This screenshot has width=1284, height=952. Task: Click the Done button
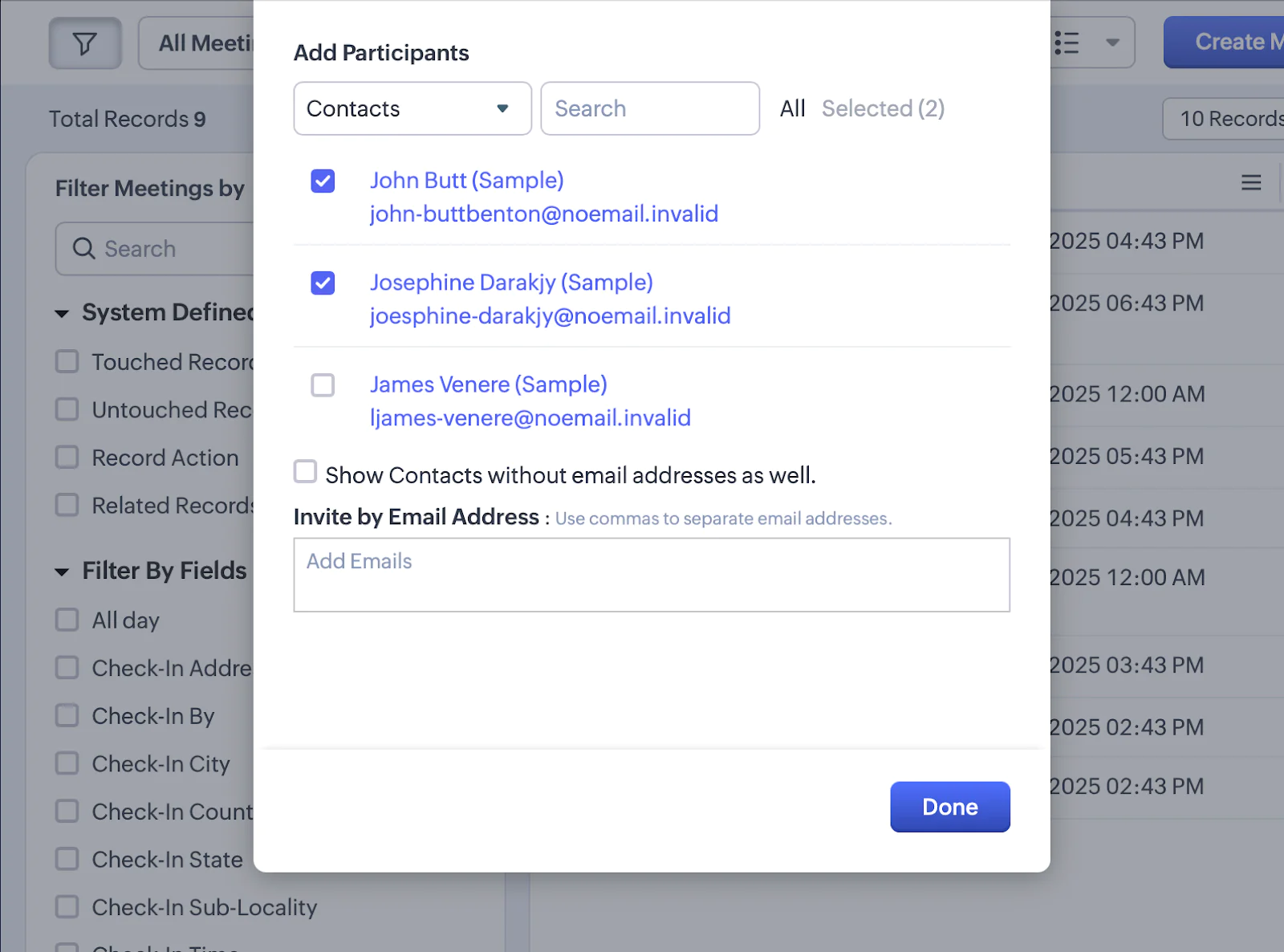(949, 807)
